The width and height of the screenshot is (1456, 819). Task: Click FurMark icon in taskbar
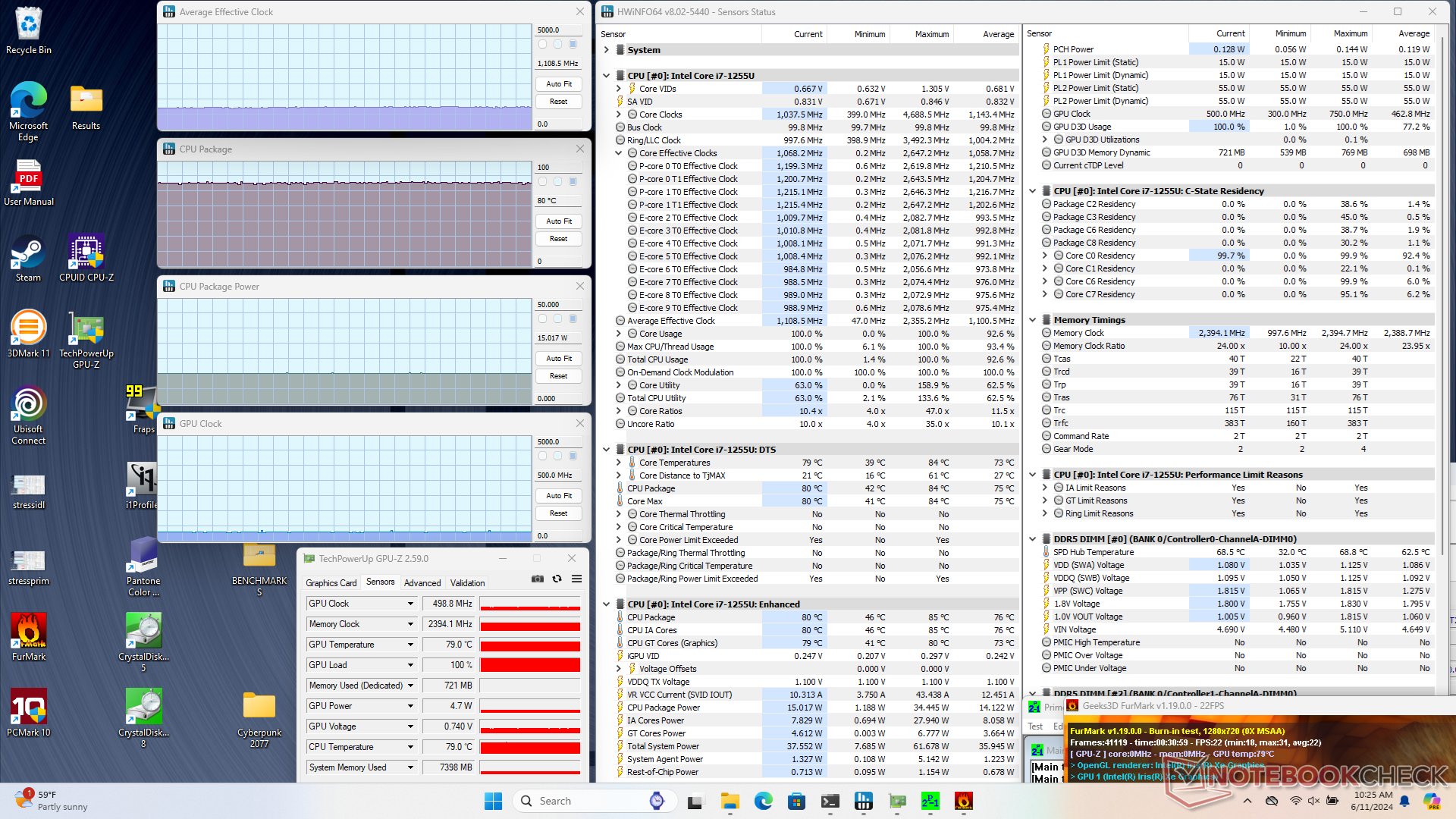[963, 801]
